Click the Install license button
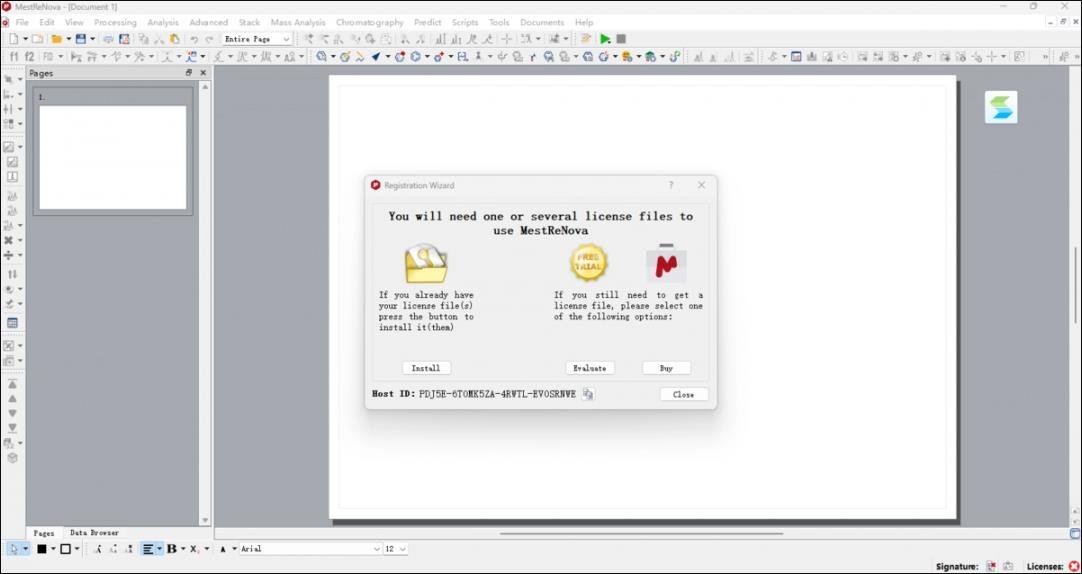 (x=426, y=368)
